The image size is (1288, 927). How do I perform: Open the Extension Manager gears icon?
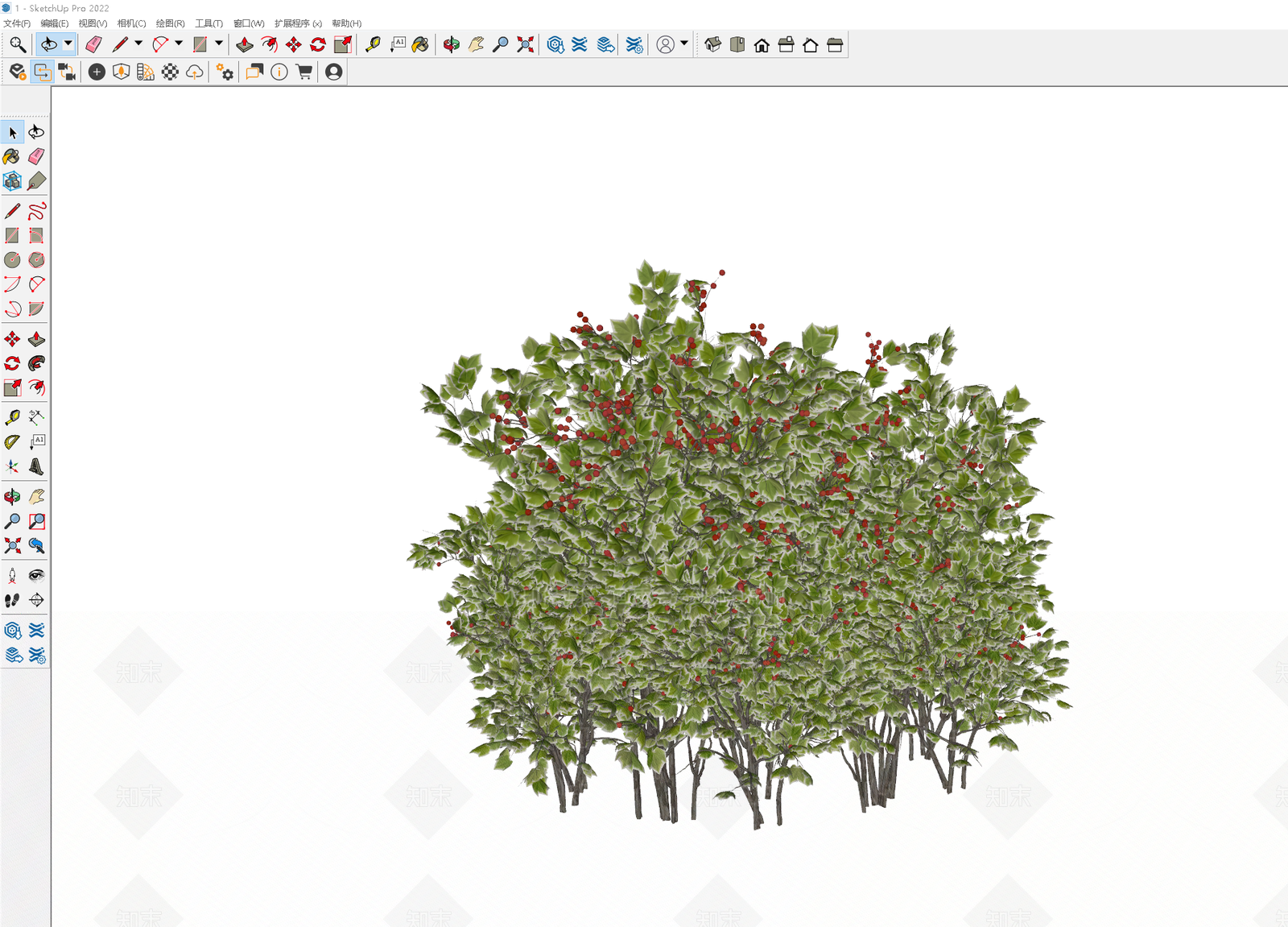(x=225, y=72)
